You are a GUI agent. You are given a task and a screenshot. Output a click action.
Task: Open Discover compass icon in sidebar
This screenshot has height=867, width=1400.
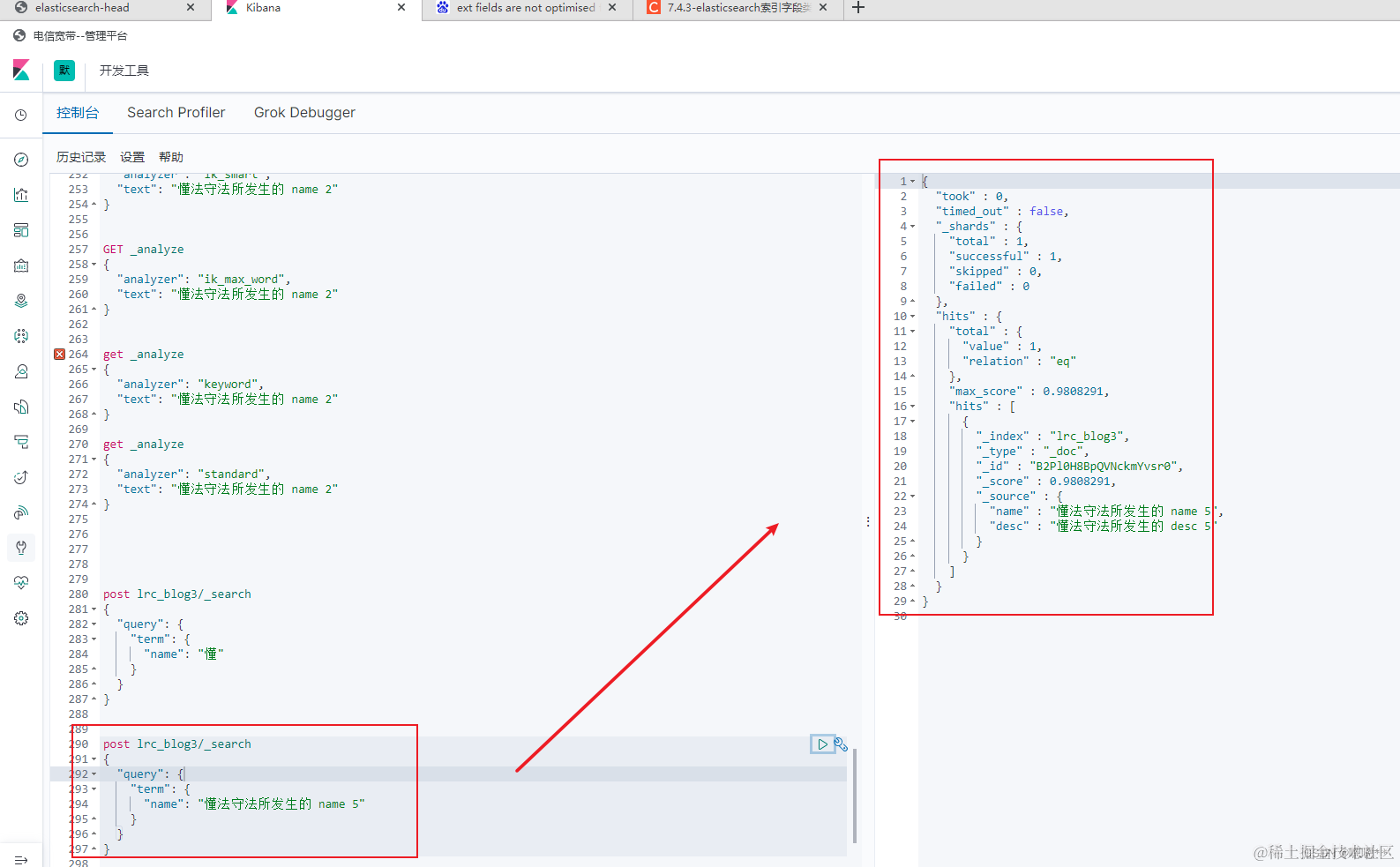(x=21, y=160)
